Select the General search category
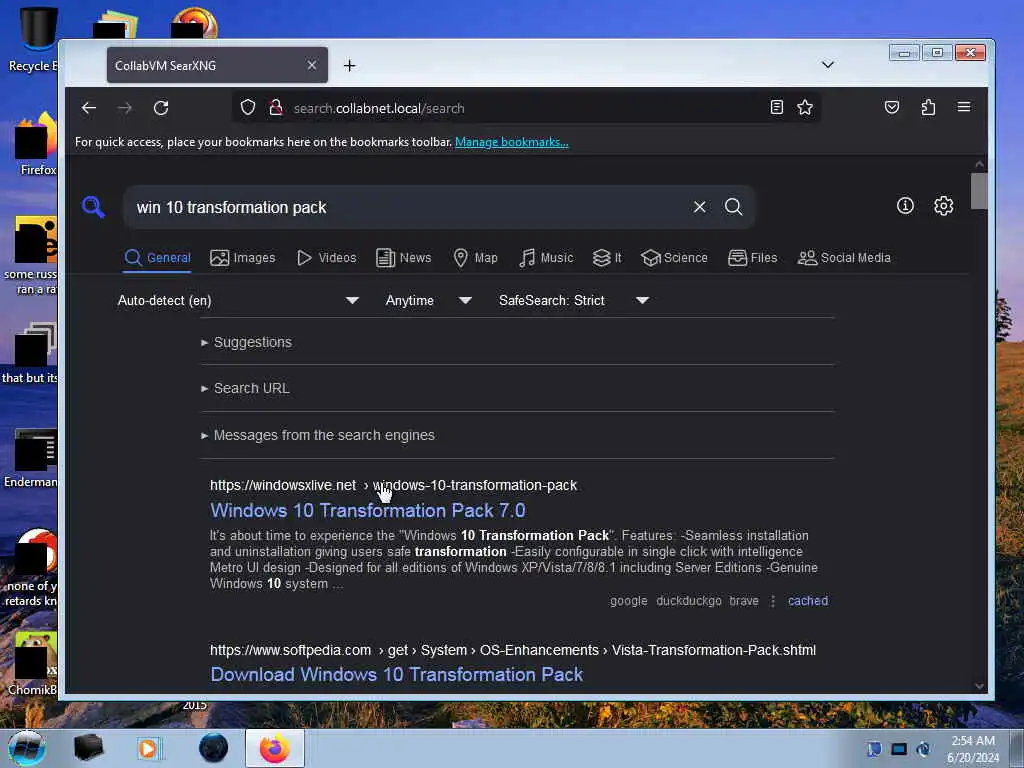Viewport: 1024px width, 768px height. 157,257
